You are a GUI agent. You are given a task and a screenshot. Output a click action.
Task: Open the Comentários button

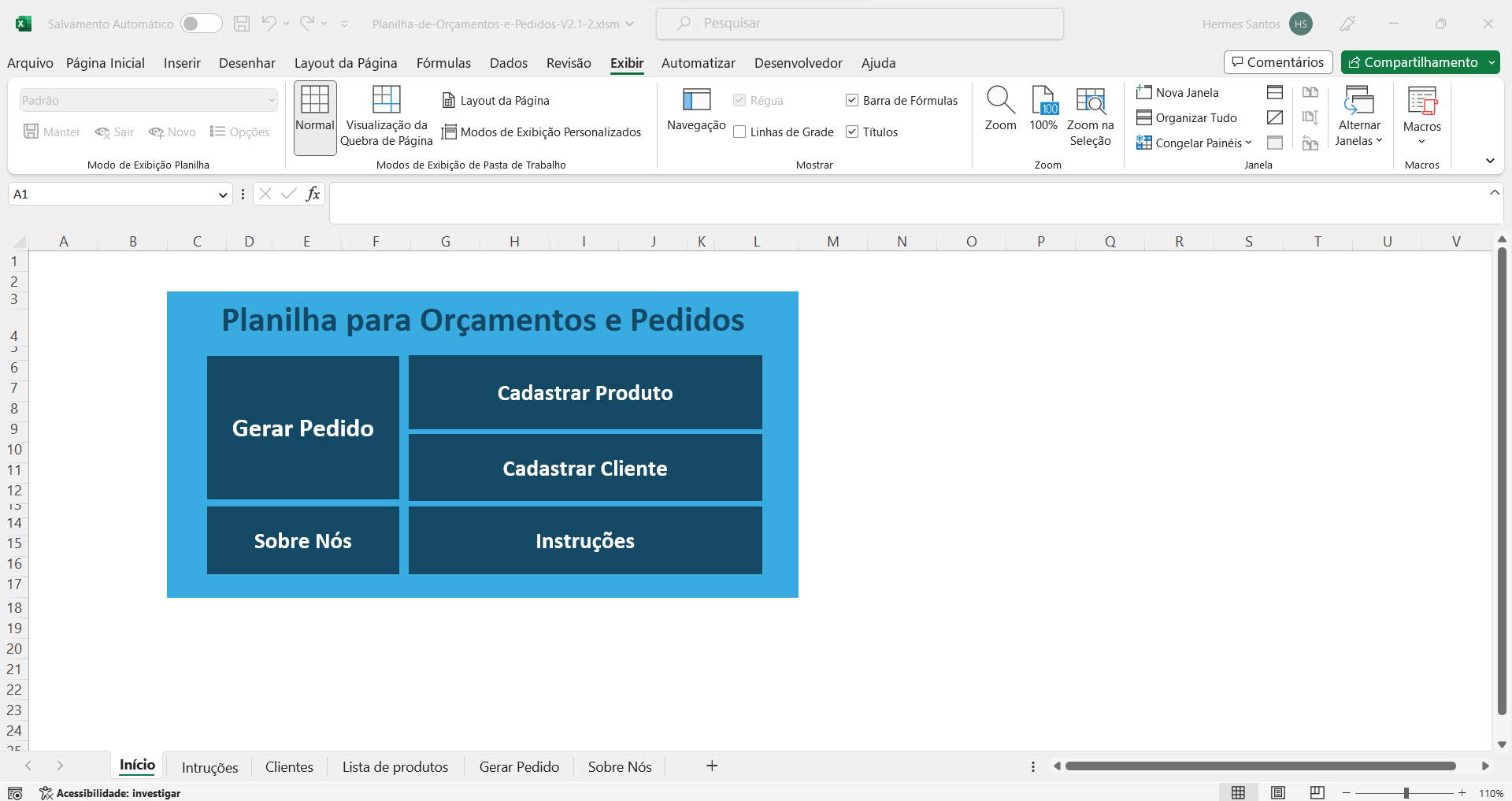point(1278,62)
